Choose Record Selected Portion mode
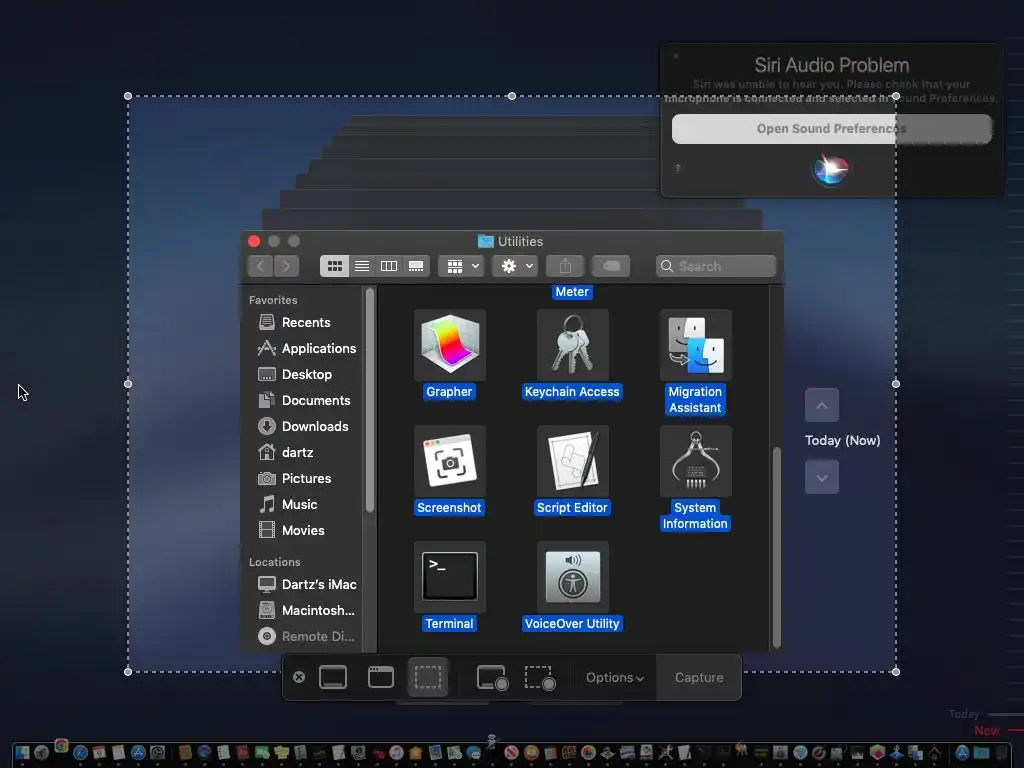This screenshot has height=768, width=1024. [x=540, y=677]
